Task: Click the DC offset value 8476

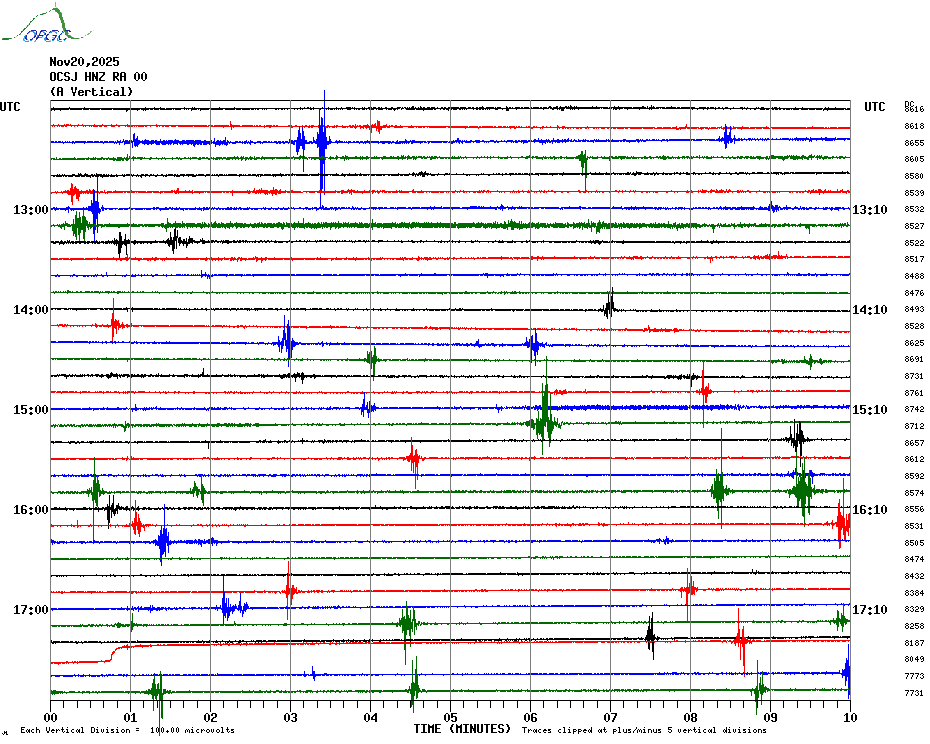Action: pos(914,293)
